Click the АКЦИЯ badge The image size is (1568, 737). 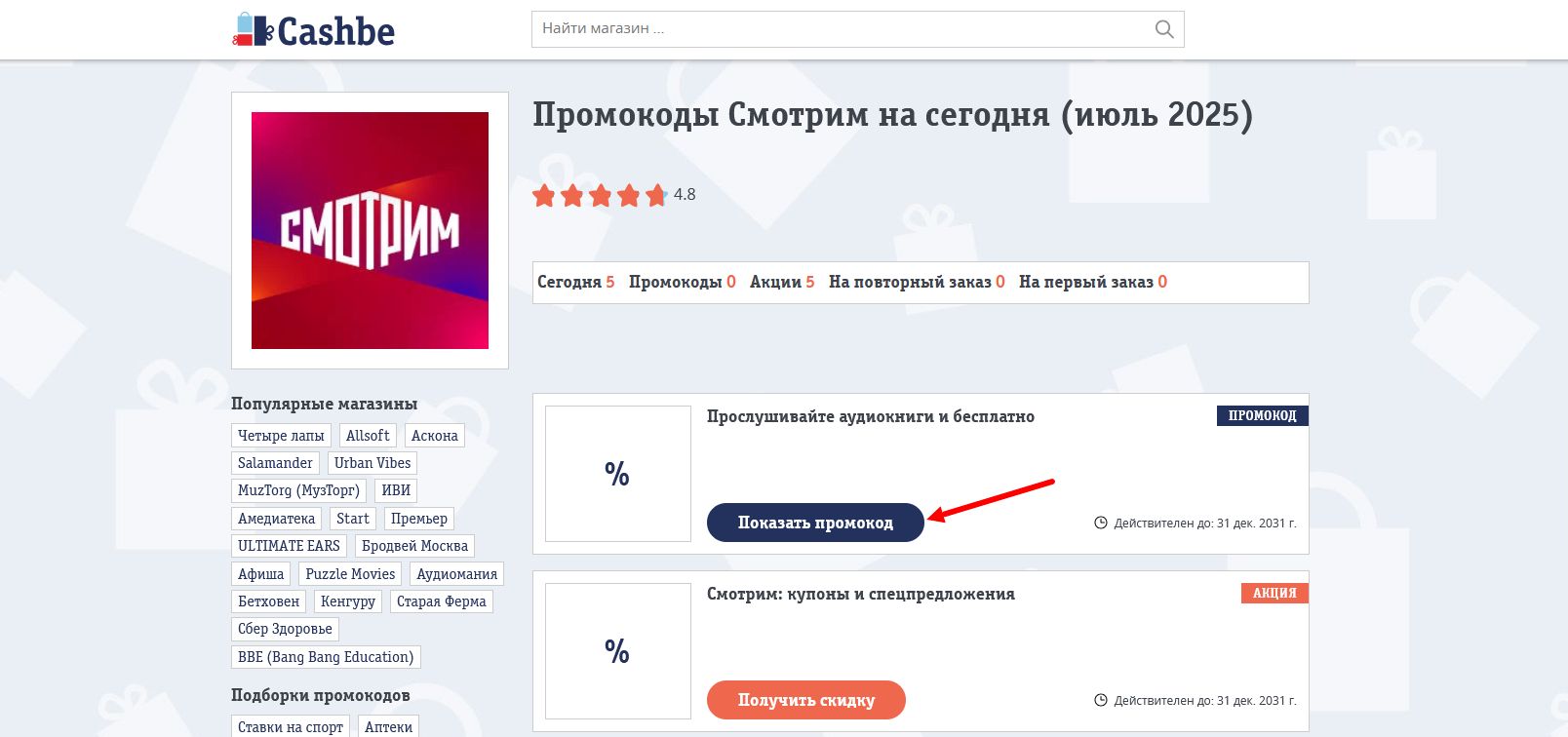pyautogui.click(x=1274, y=593)
